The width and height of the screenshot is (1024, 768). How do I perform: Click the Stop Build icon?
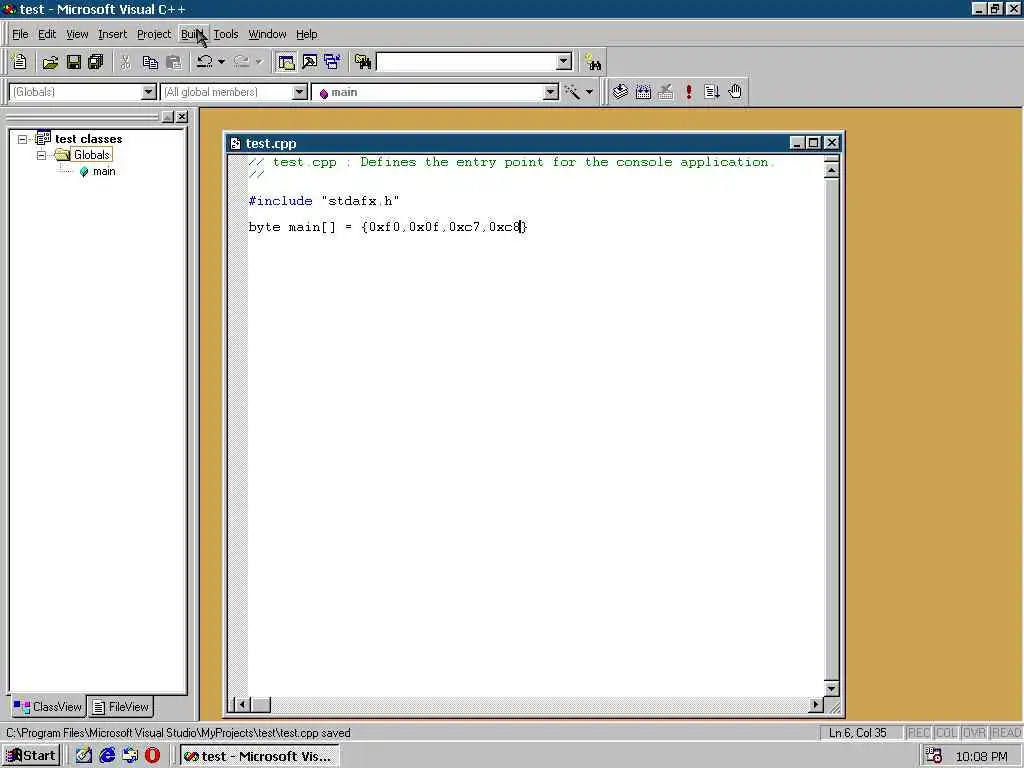pyautogui.click(x=665, y=92)
